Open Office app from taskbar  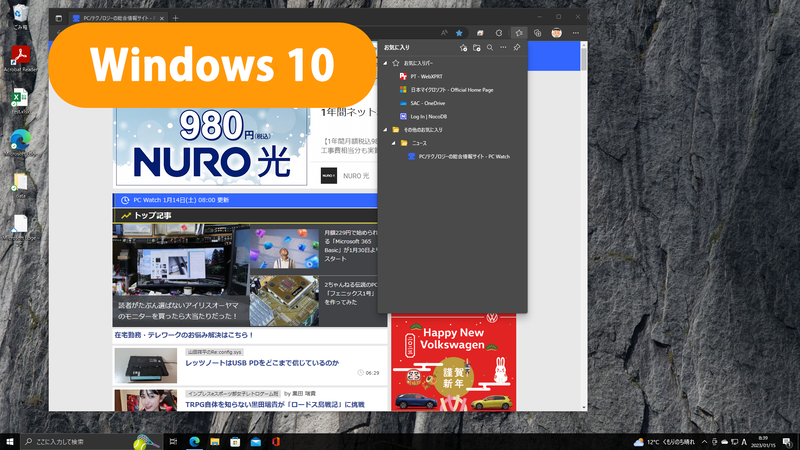pos(276,442)
